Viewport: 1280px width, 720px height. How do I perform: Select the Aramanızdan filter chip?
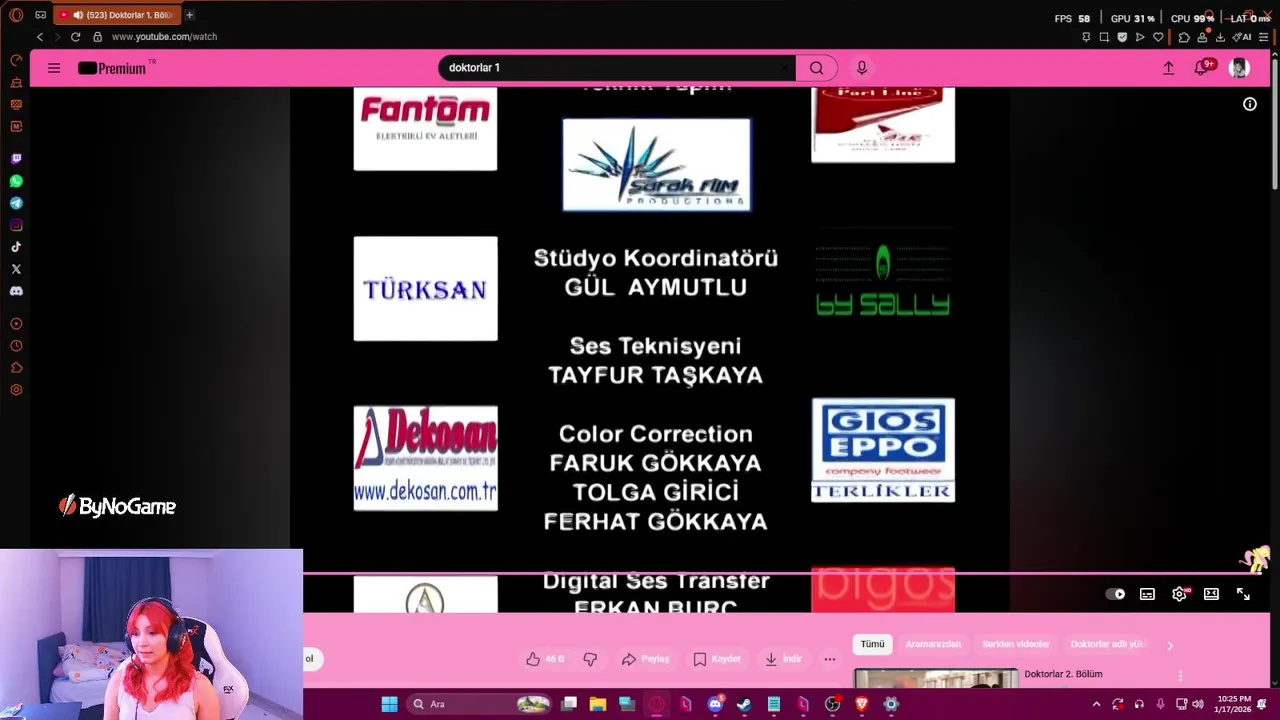[933, 644]
